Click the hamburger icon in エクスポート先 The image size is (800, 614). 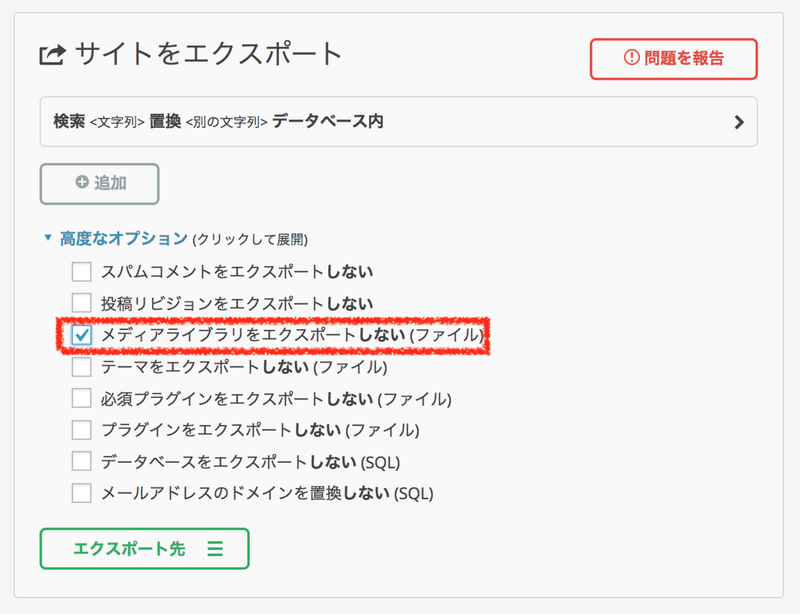click(215, 549)
